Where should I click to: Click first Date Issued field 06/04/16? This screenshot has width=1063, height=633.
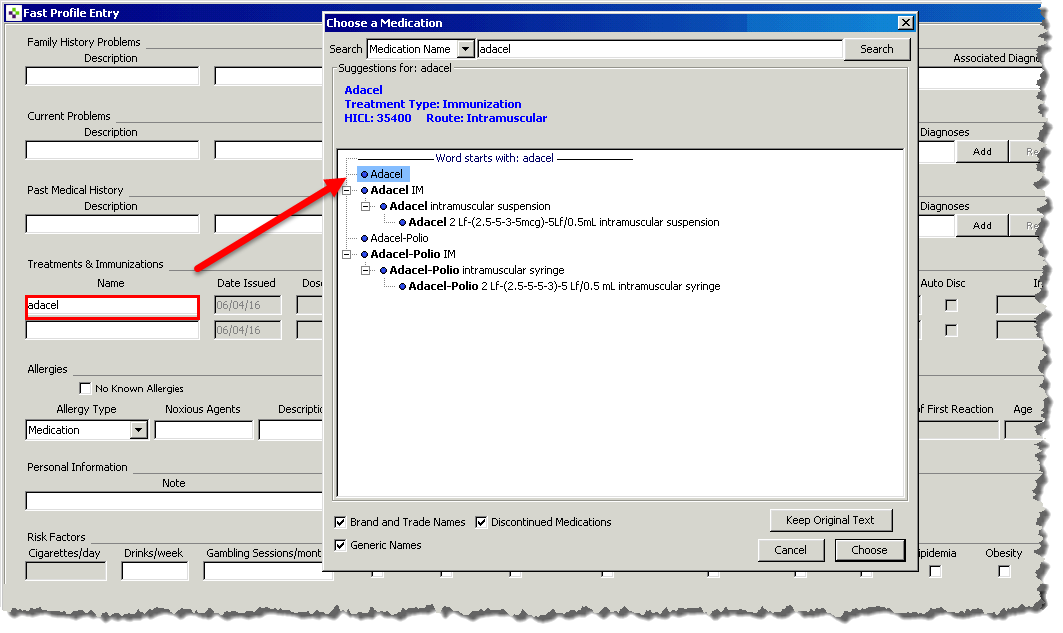click(x=247, y=306)
